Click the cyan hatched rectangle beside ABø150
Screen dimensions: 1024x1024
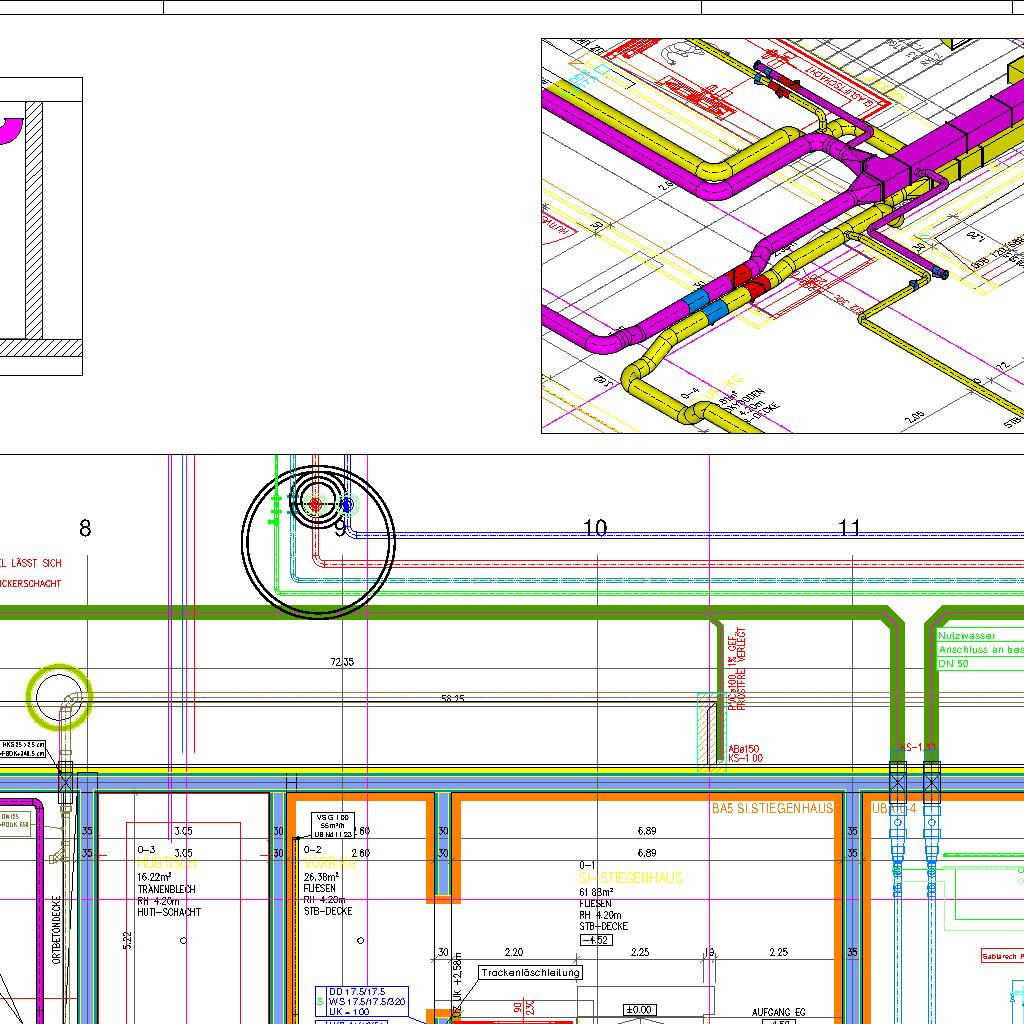711,731
